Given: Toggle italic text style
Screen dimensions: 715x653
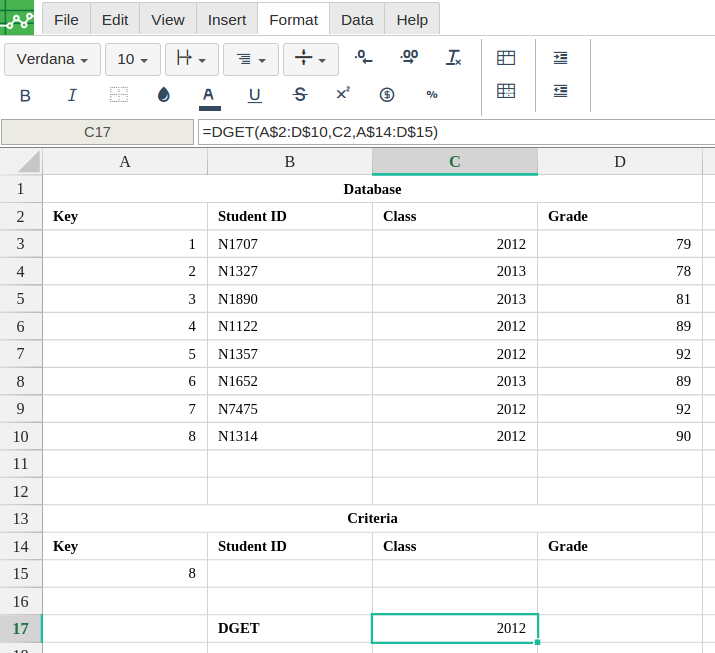Looking at the screenshot, I should tap(72, 95).
